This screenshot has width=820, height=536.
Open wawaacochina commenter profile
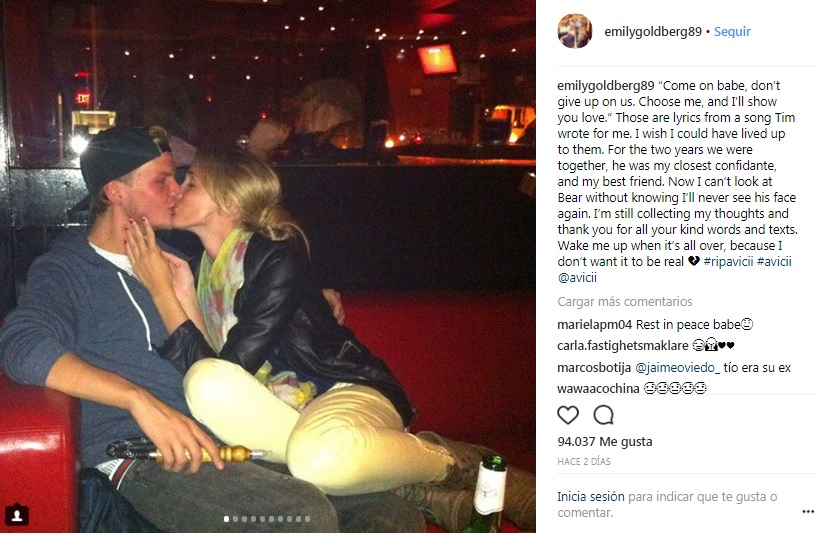(598, 389)
